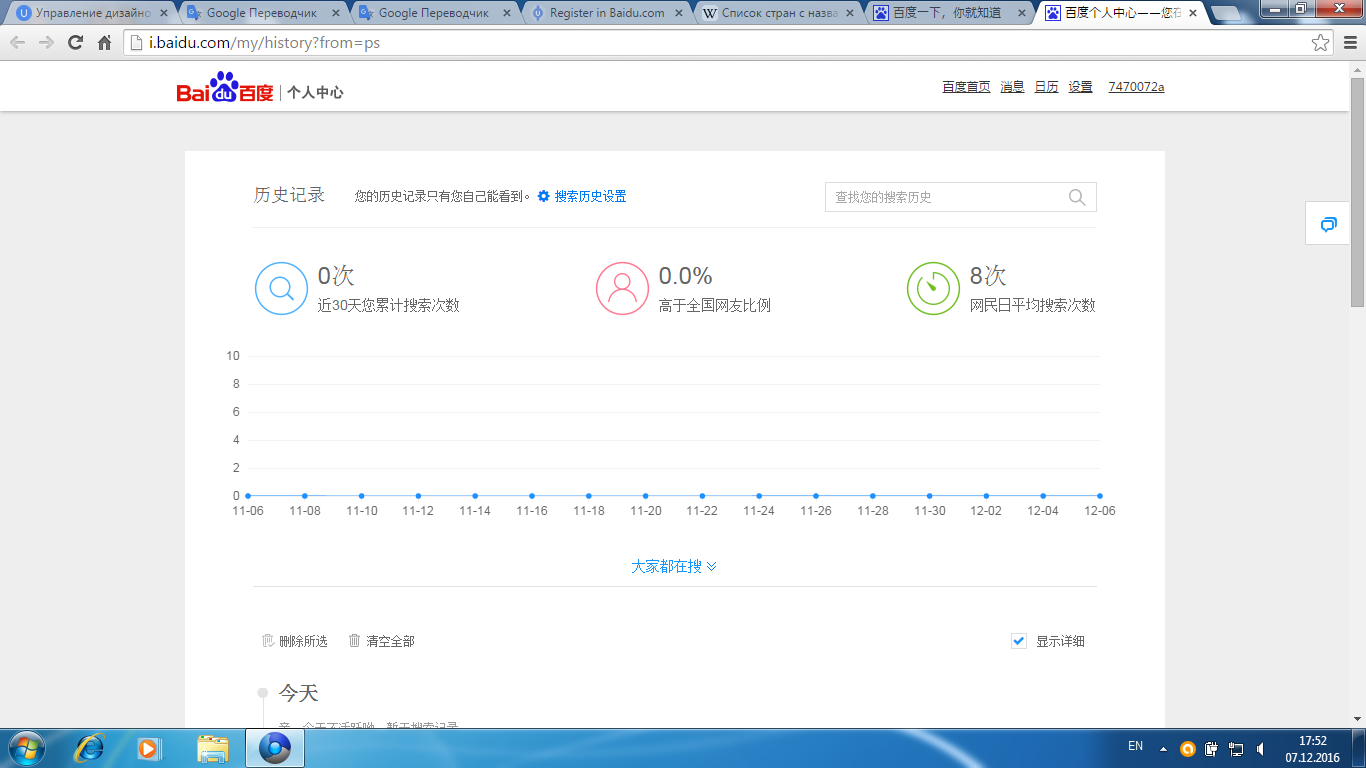
Task: Show hidden system tray icons arrow
Action: point(1163,748)
